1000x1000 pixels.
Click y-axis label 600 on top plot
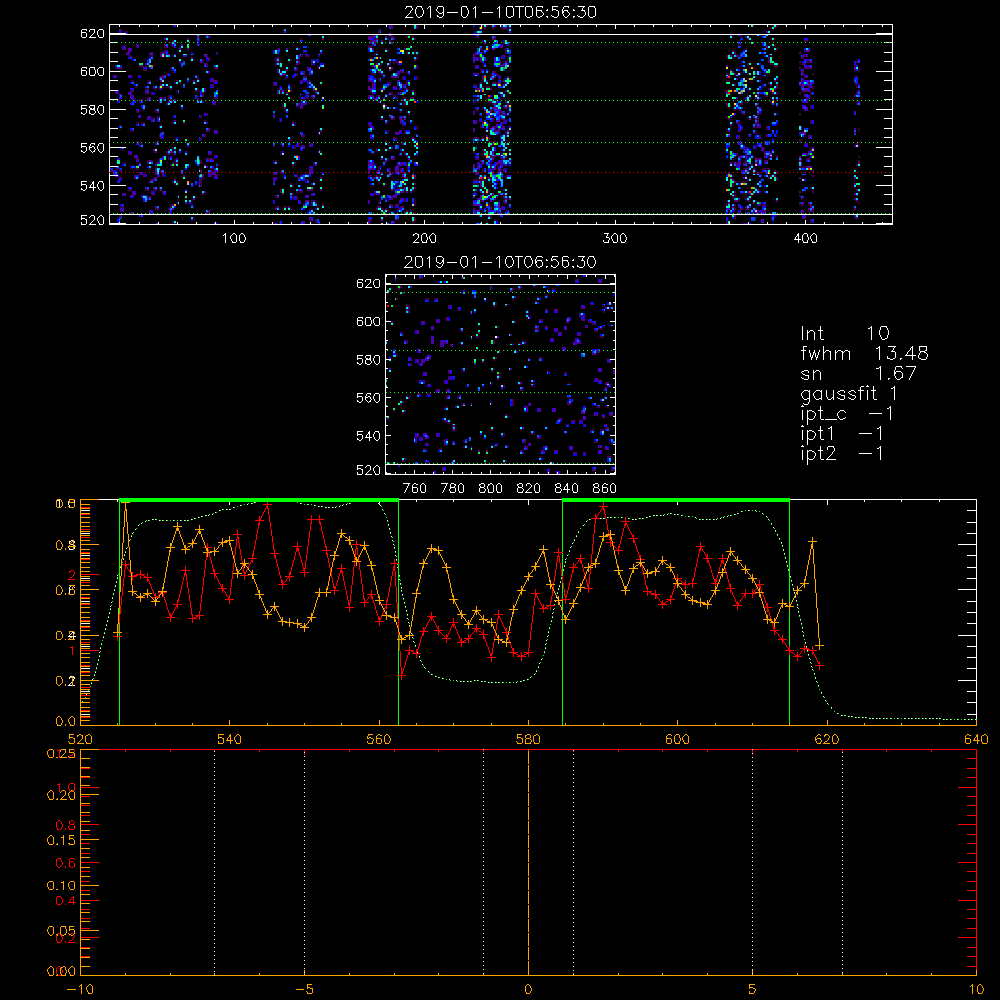pyautogui.click(x=92, y=71)
